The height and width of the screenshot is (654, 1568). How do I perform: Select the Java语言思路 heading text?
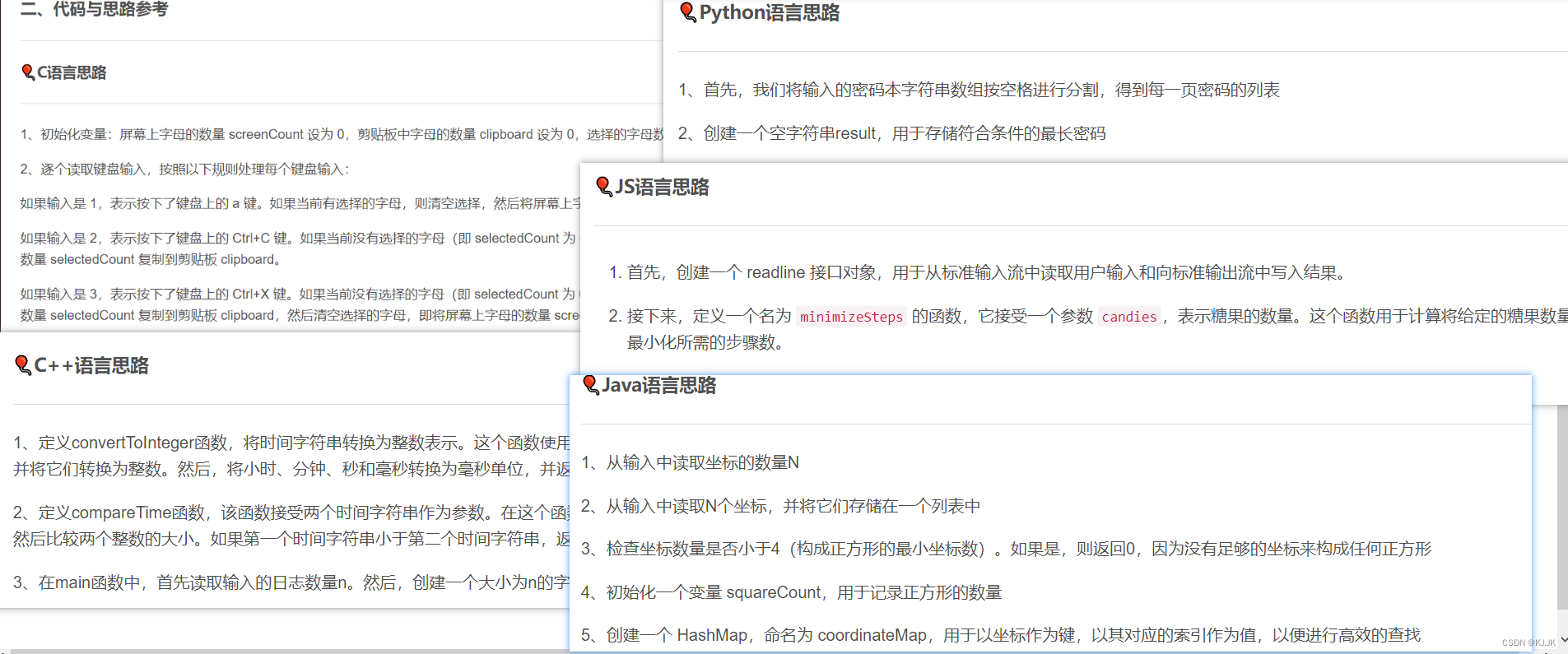(659, 385)
